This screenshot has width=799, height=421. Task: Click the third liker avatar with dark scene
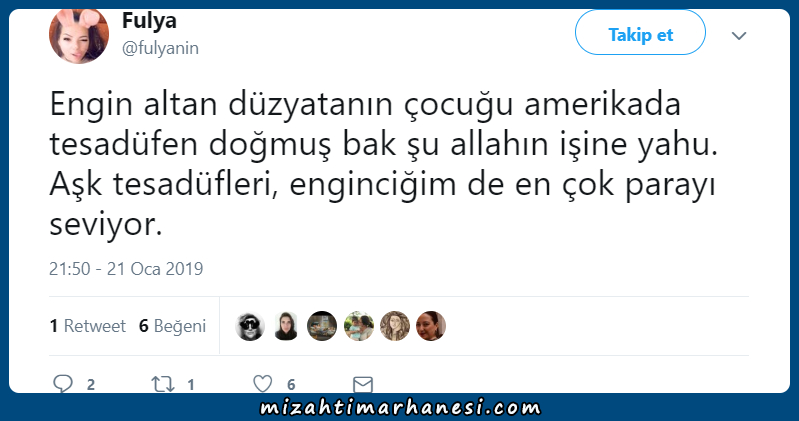[x=322, y=326]
